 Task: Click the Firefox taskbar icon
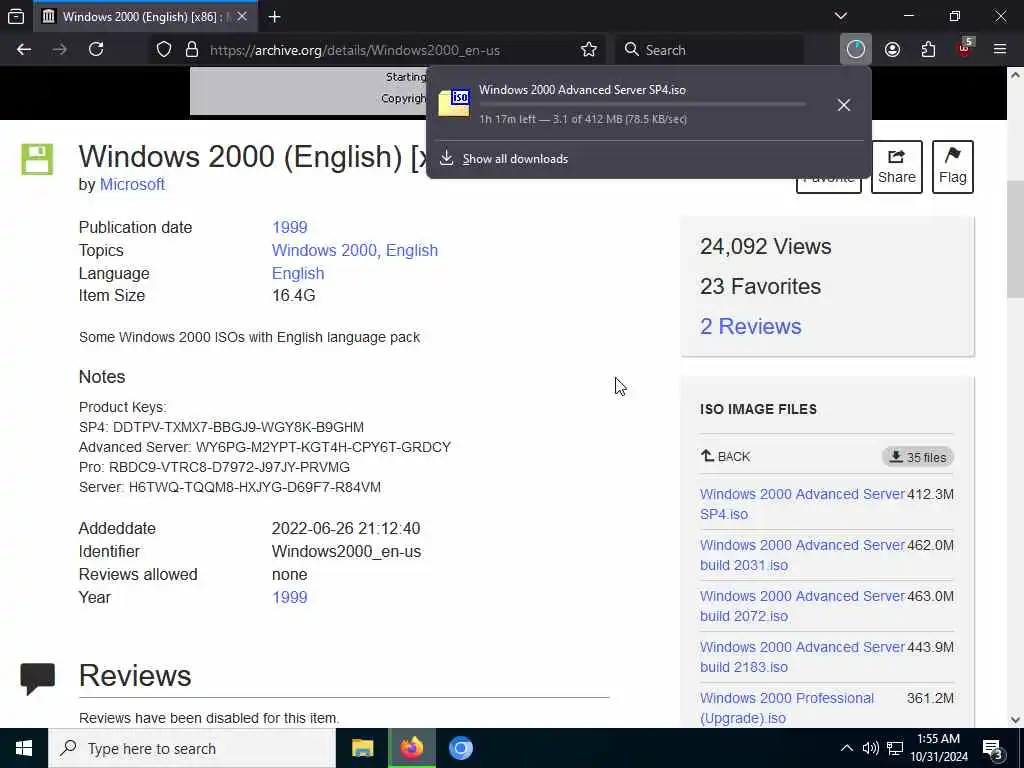tap(412, 748)
